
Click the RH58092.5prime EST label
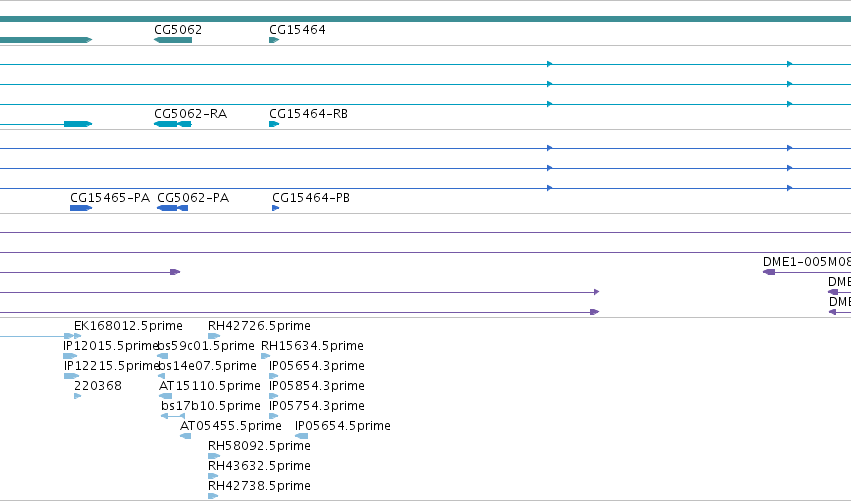pos(259,446)
